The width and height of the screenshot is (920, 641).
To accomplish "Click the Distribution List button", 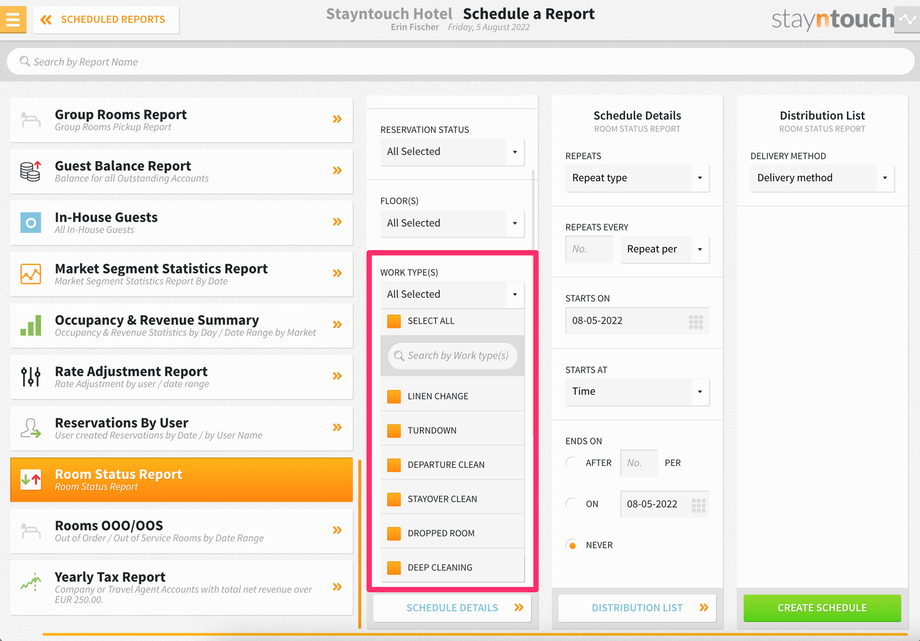I will [x=637, y=608].
